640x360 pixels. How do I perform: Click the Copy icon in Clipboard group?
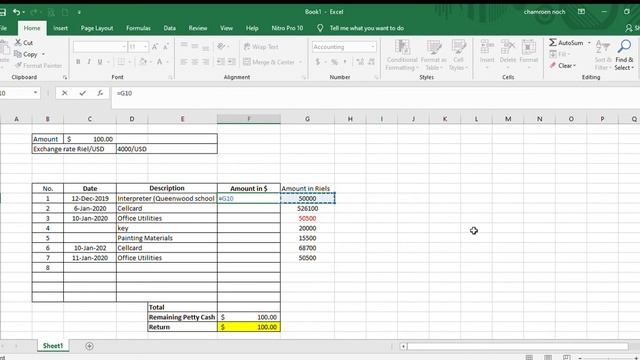18,54
